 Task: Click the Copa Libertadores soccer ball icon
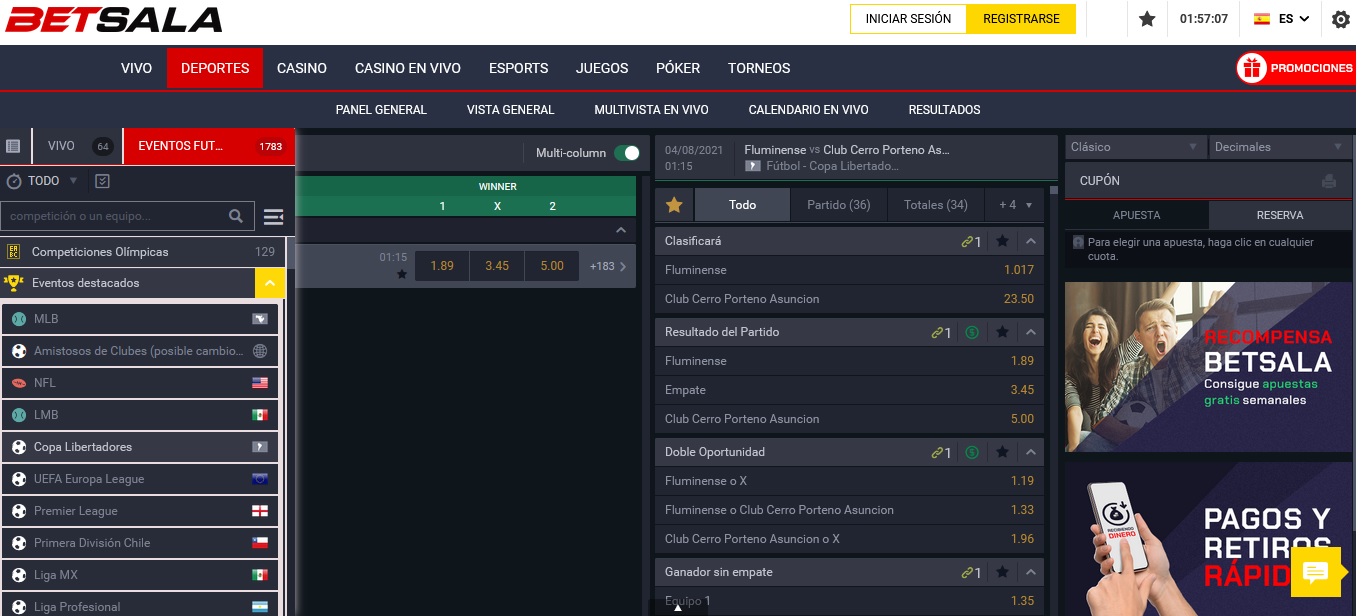pos(18,447)
